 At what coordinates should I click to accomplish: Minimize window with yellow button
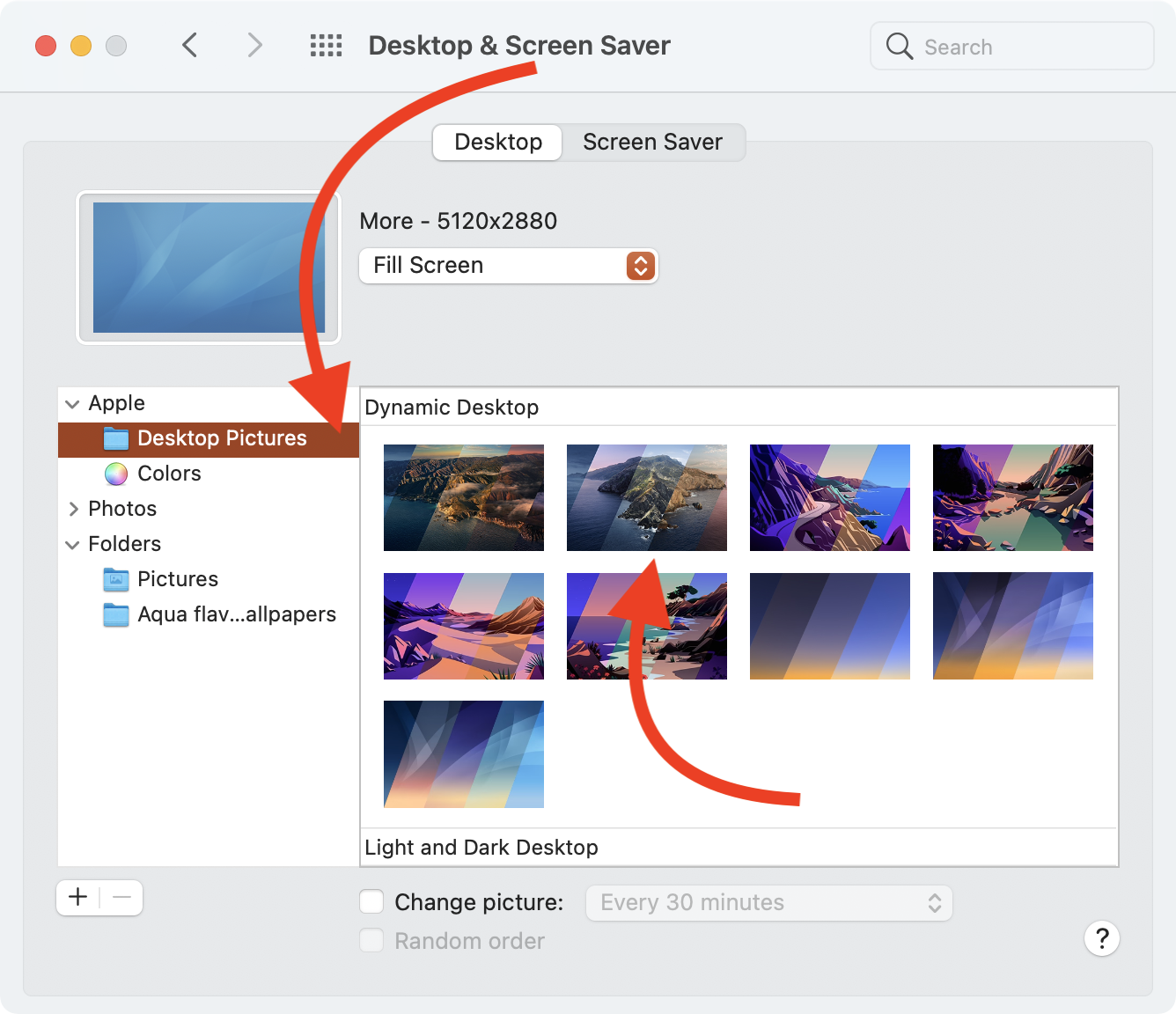(81, 46)
